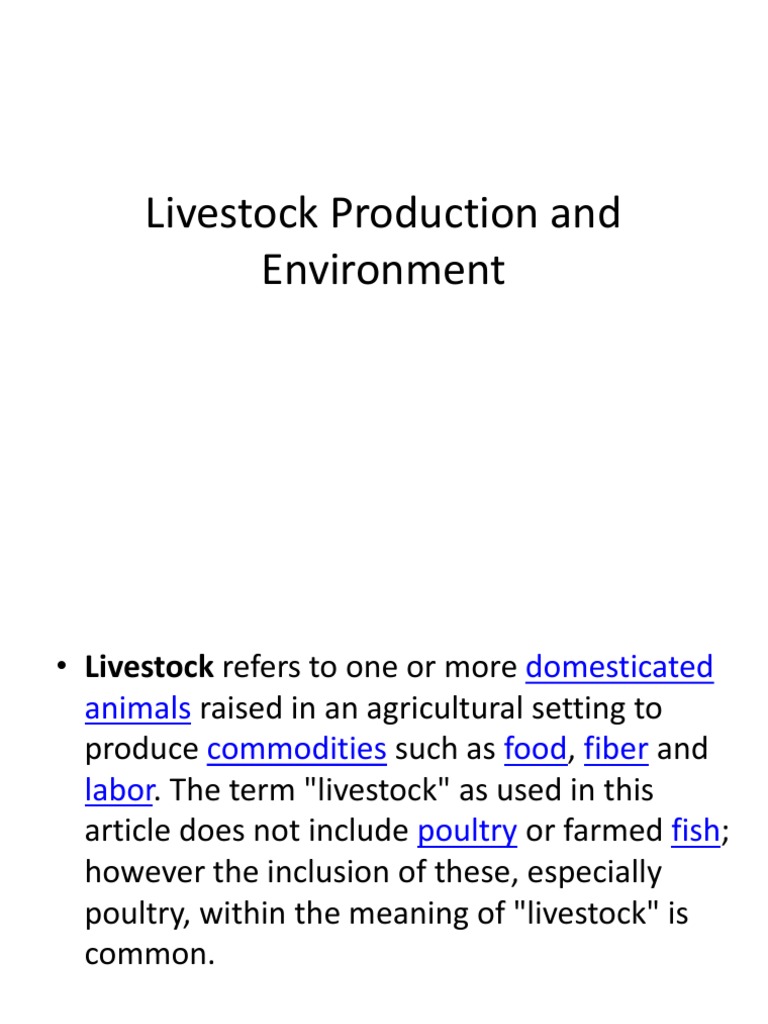Follow the "commodities" hyperlink
This screenshot has width=768, height=1024.
296,749
